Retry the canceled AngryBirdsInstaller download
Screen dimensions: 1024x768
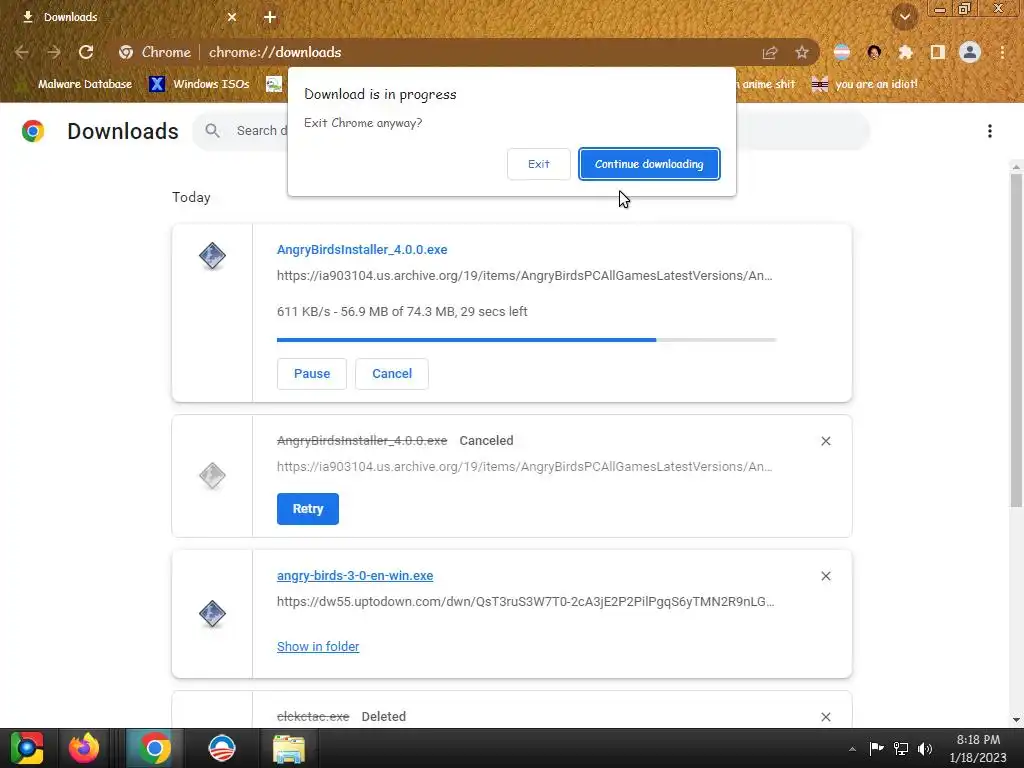click(x=308, y=509)
